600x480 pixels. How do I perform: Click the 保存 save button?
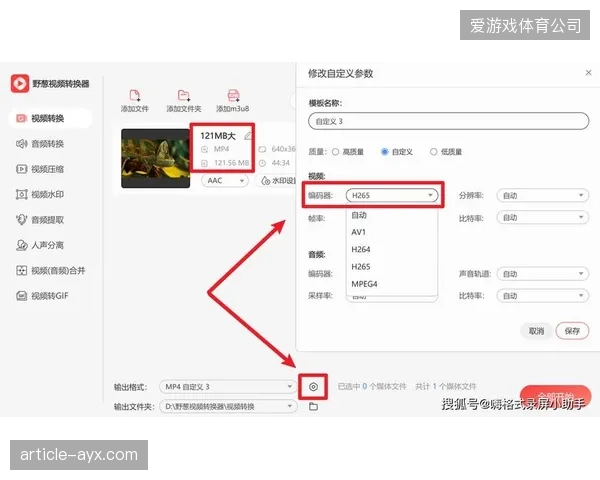click(572, 331)
